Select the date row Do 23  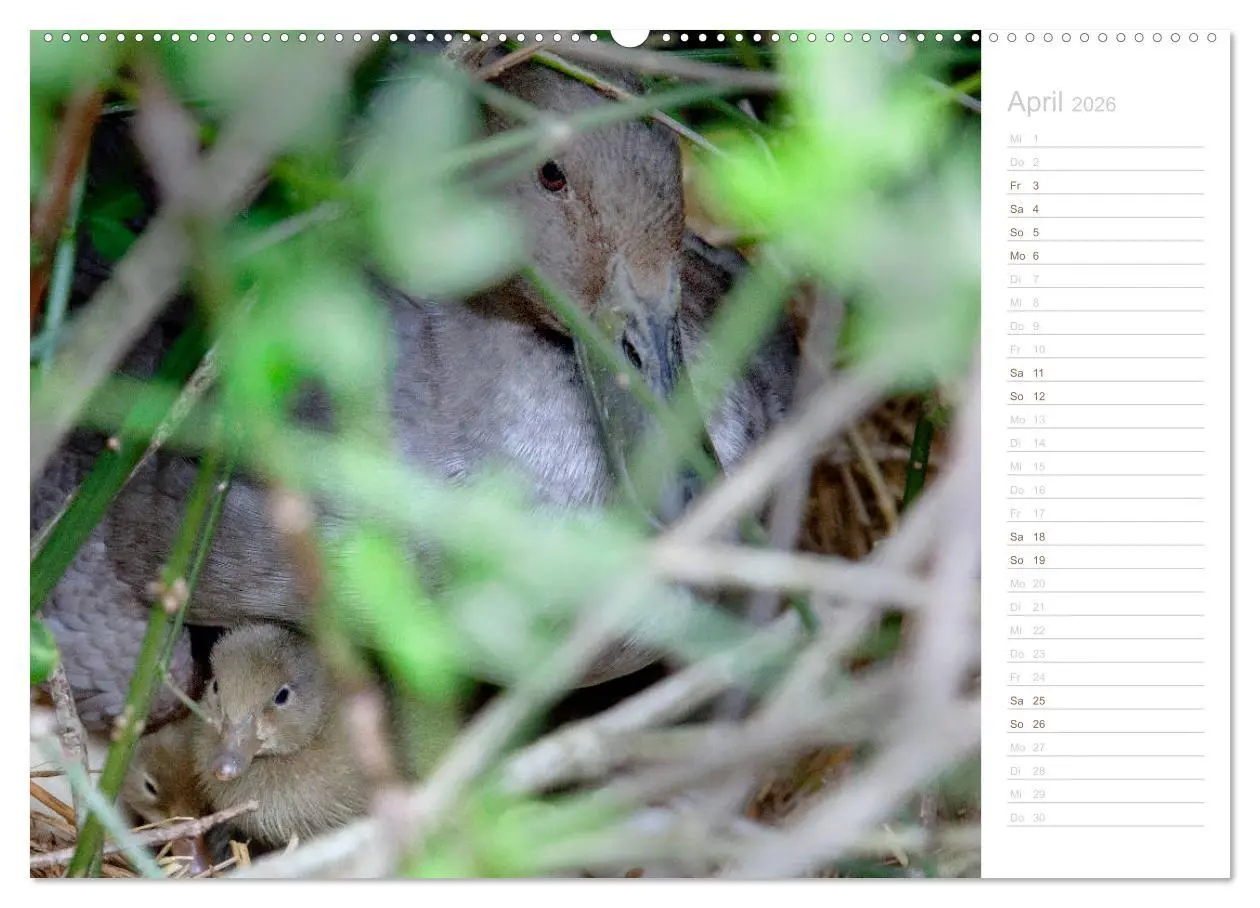tap(1105, 653)
